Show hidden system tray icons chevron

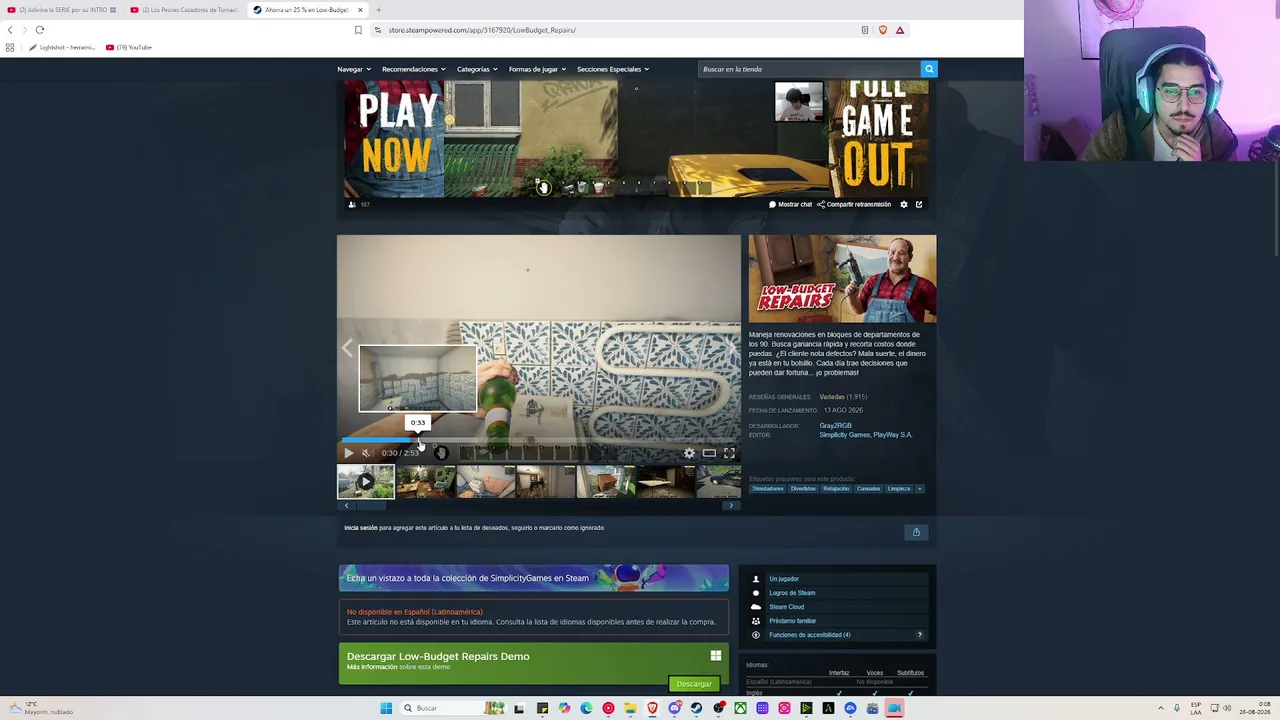(x=1161, y=708)
